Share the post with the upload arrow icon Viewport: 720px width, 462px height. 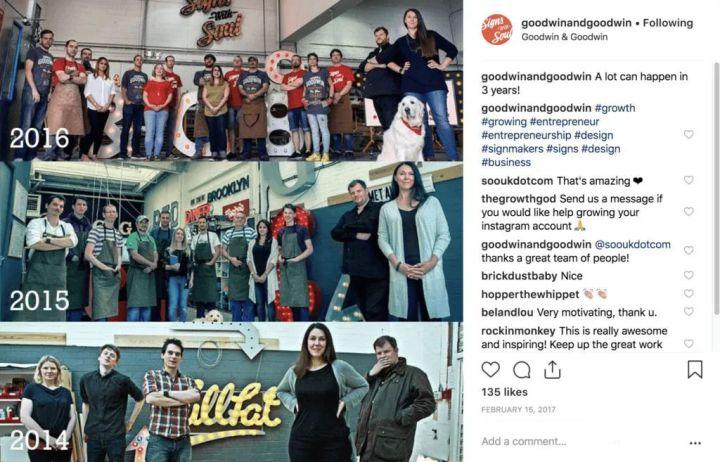552,369
